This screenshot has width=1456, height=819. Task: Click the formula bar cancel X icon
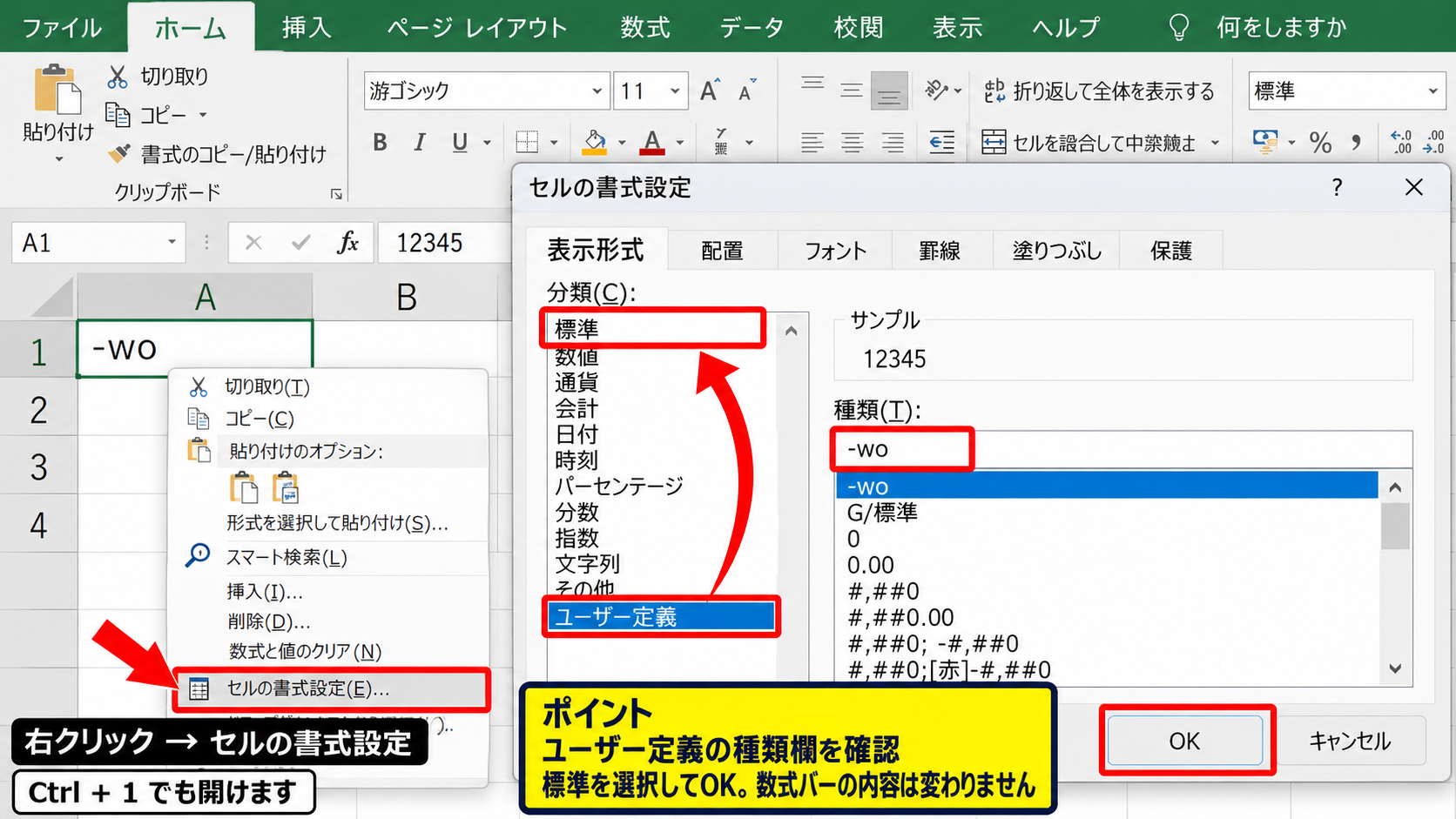point(253,243)
